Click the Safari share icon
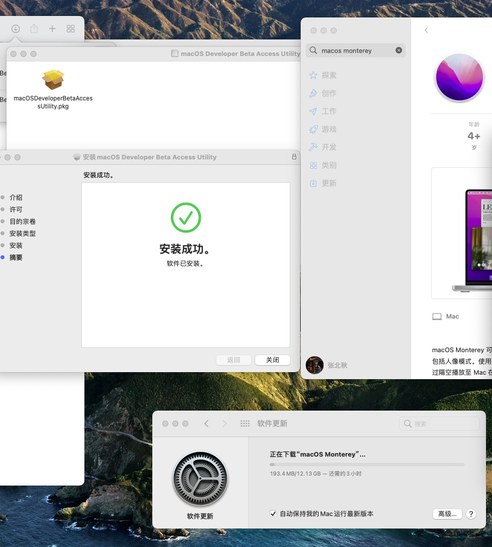Image resolution: width=492 pixels, height=547 pixels. [x=34, y=28]
